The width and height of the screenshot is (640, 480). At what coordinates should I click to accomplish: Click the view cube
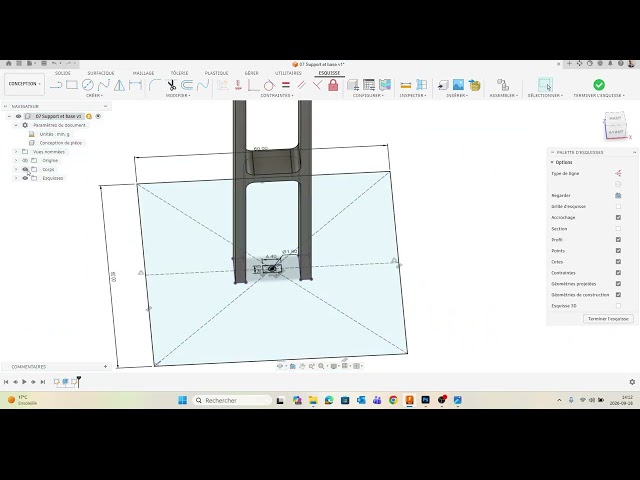pos(615,125)
